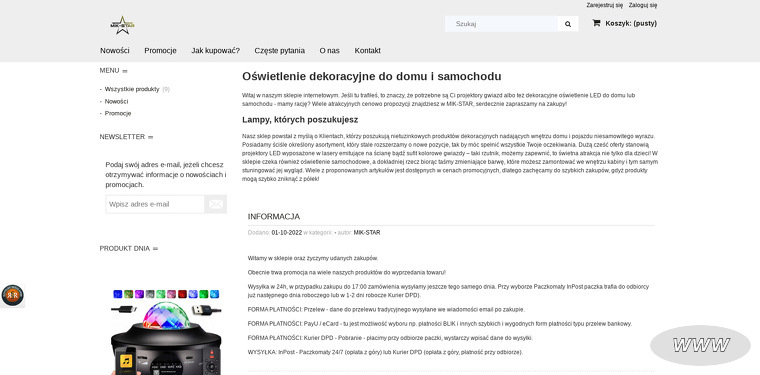This screenshot has height=375, width=760.
Task: Open the Nowości top menu item
Action: click(x=115, y=50)
